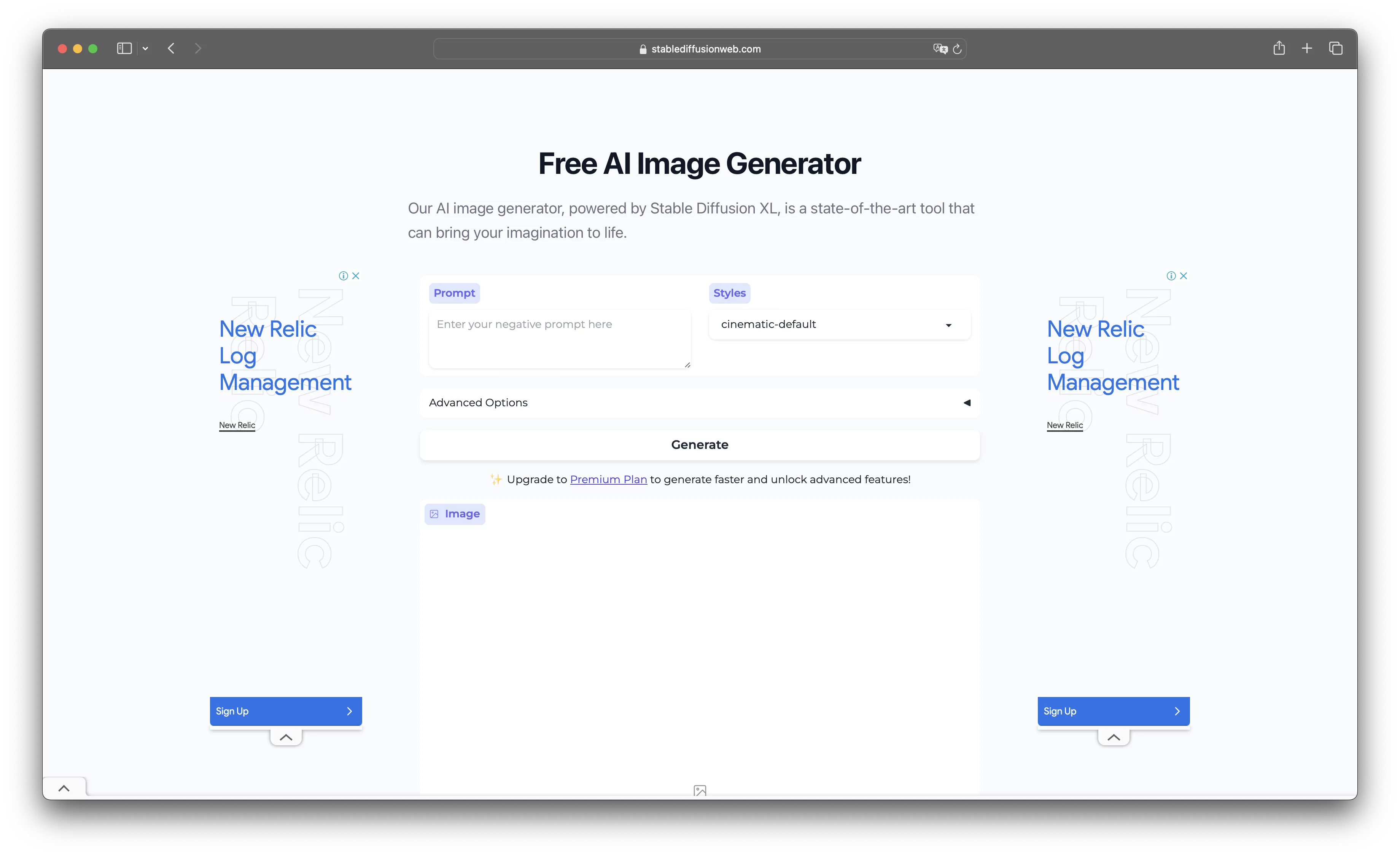
Task: Click bottom-left corner chevron up tab
Action: 64,788
